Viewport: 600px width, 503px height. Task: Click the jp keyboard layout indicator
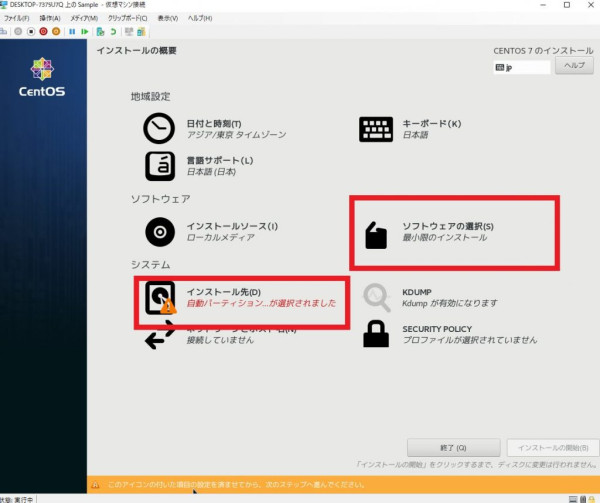pyautogui.click(x=521, y=67)
